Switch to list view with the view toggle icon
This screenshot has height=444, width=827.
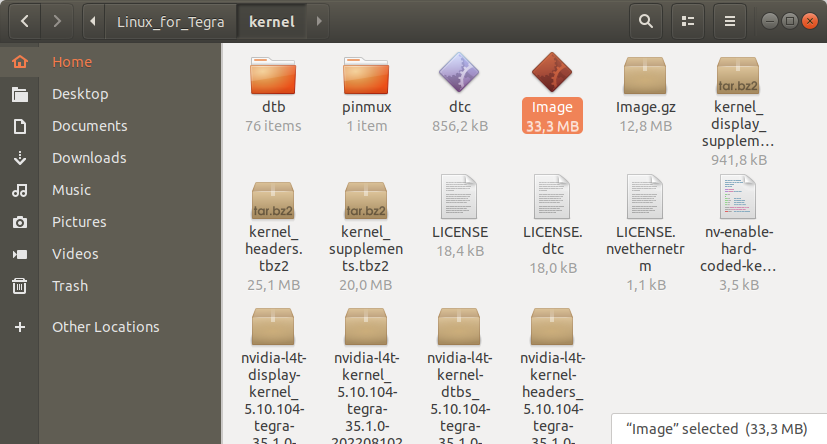688,22
